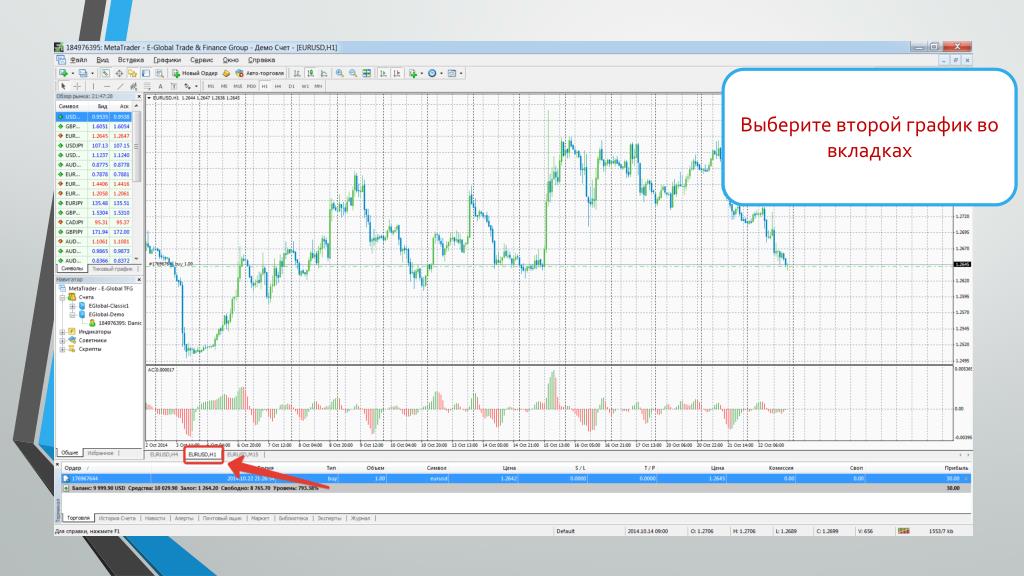Viewport: 1024px width, 576px height.
Task: Toggle the Market Watch window icon
Action: click(x=105, y=73)
